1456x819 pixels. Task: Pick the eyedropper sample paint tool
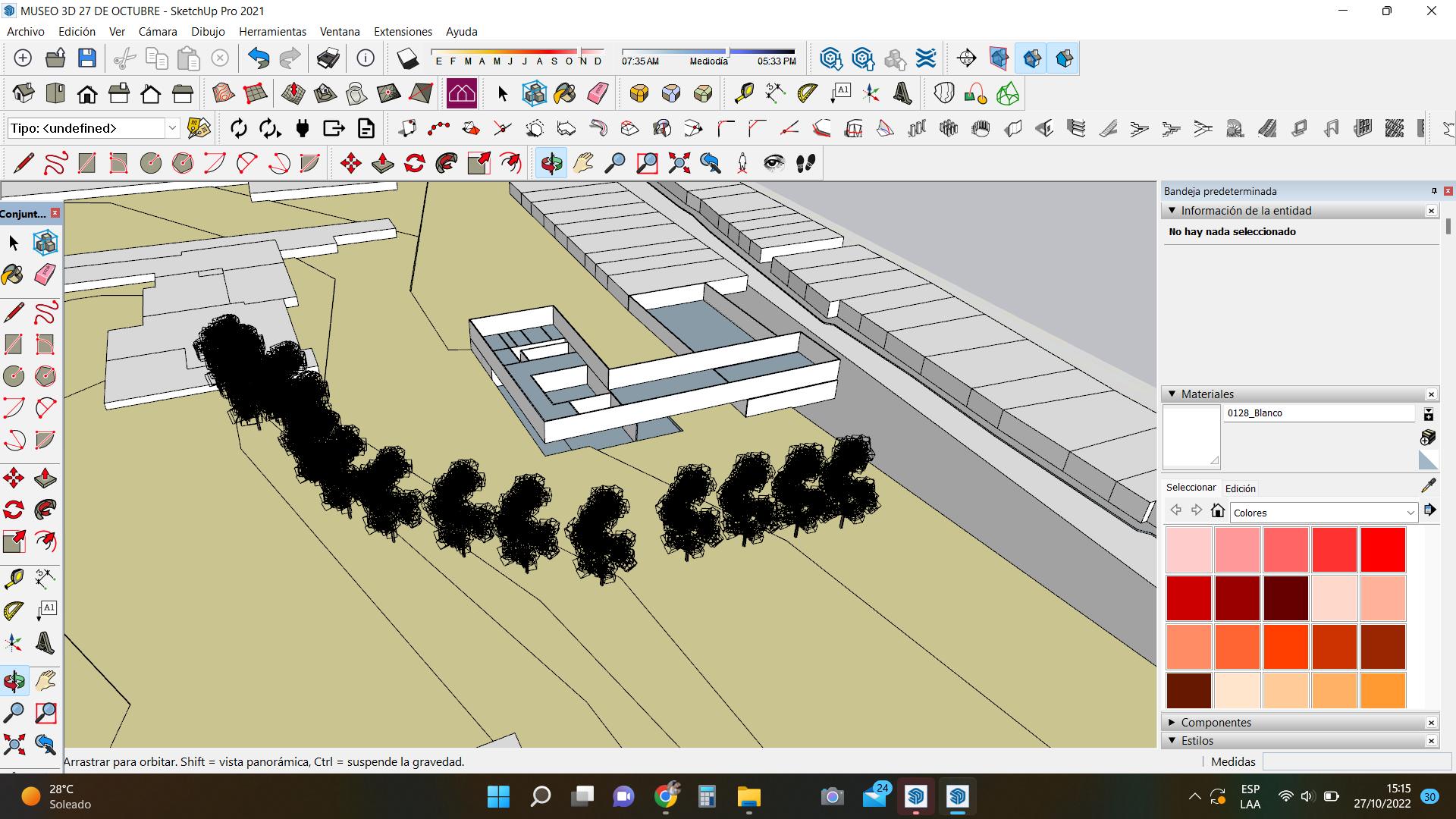(1428, 486)
